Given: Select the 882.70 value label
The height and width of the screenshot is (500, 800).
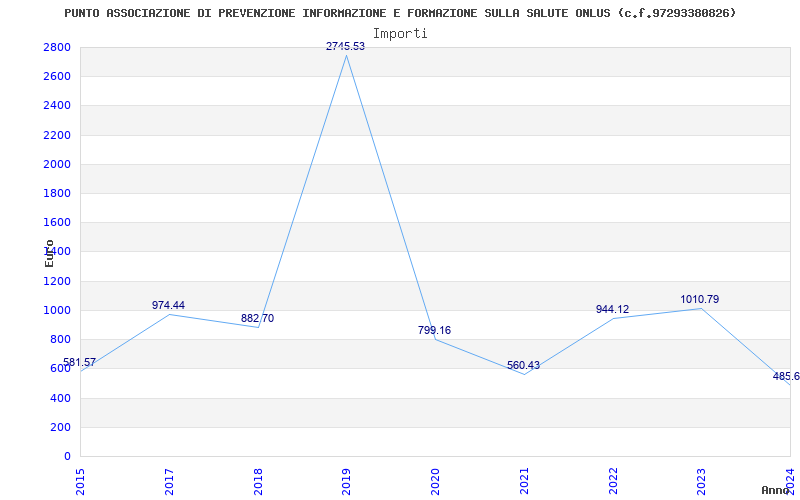Looking at the screenshot, I should (x=257, y=318).
